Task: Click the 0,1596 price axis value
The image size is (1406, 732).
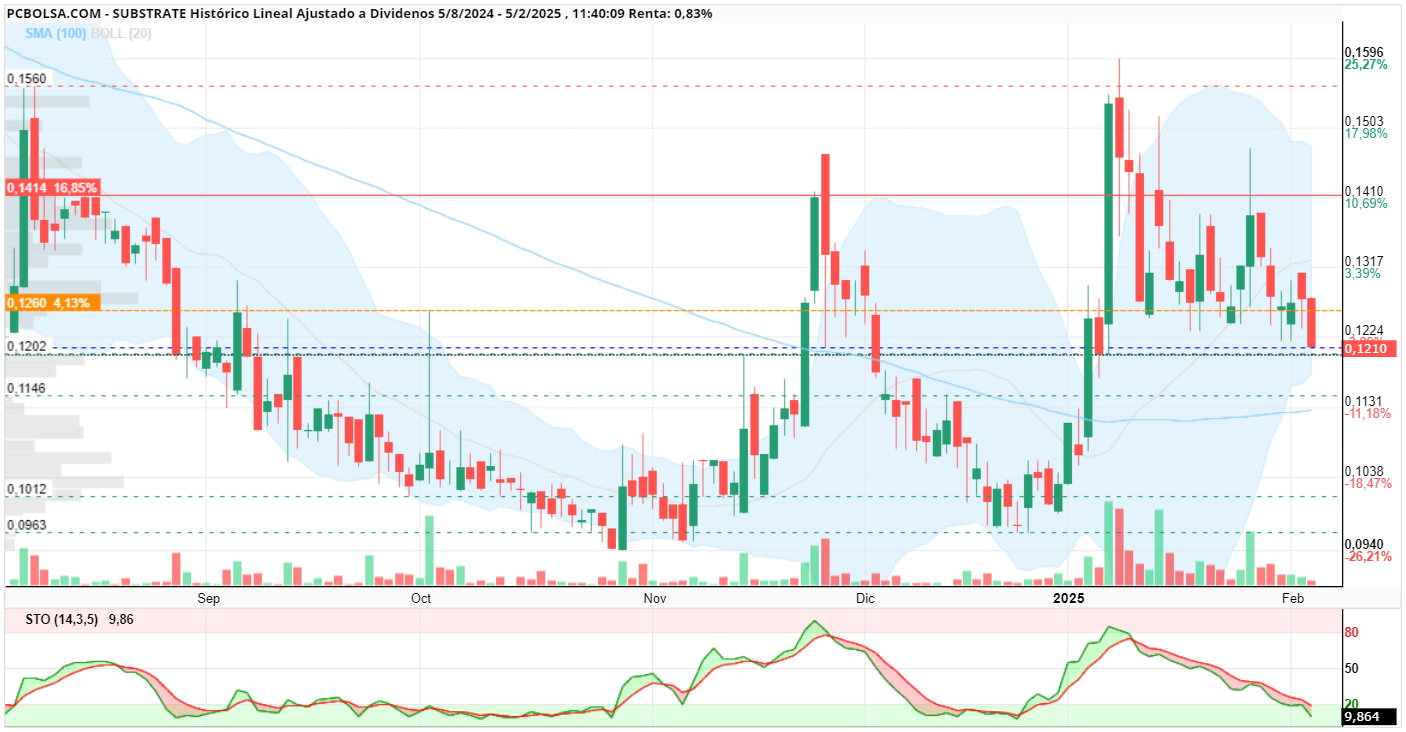Action: (1364, 52)
